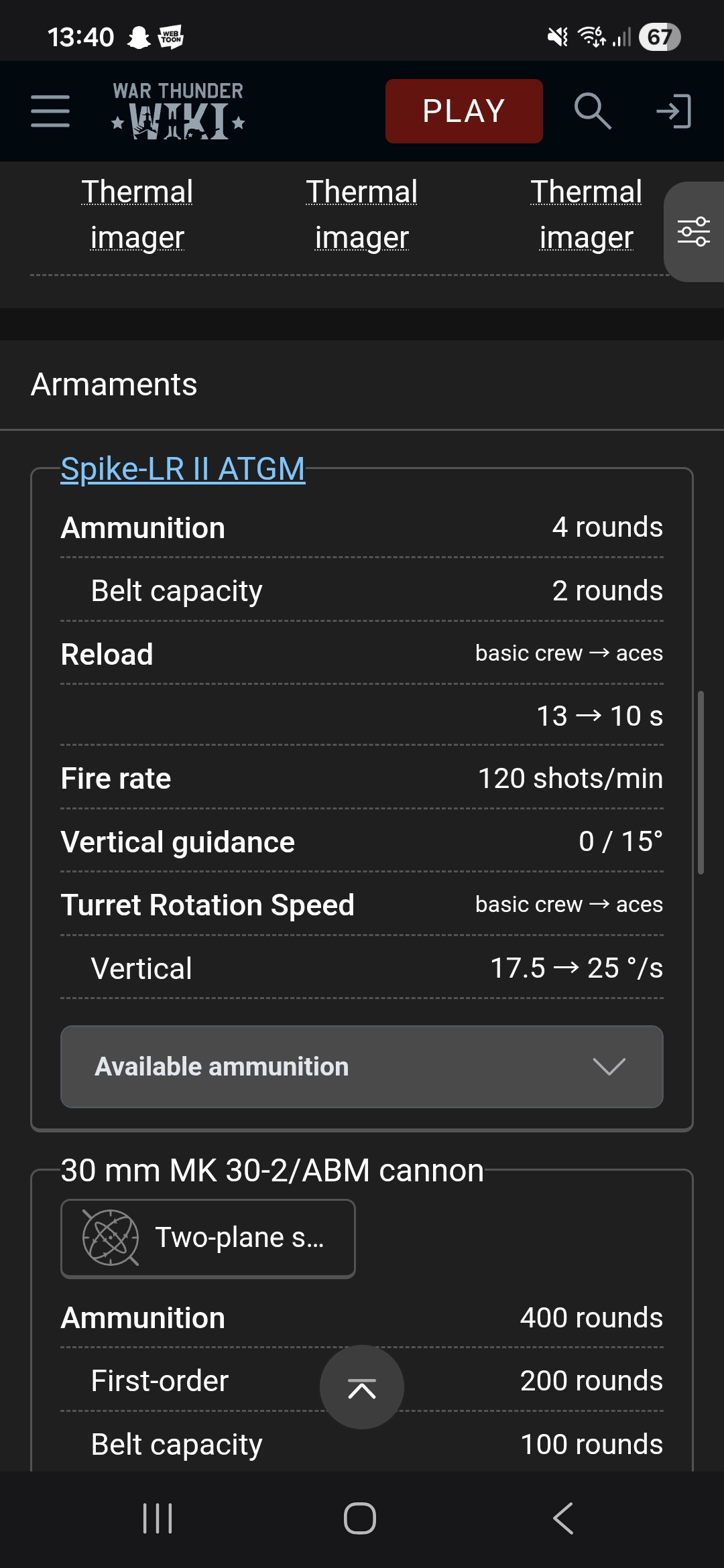This screenshot has width=724, height=1568.
Task: Click the login arrow icon
Action: pyautogui.click(x=674, y=111)
